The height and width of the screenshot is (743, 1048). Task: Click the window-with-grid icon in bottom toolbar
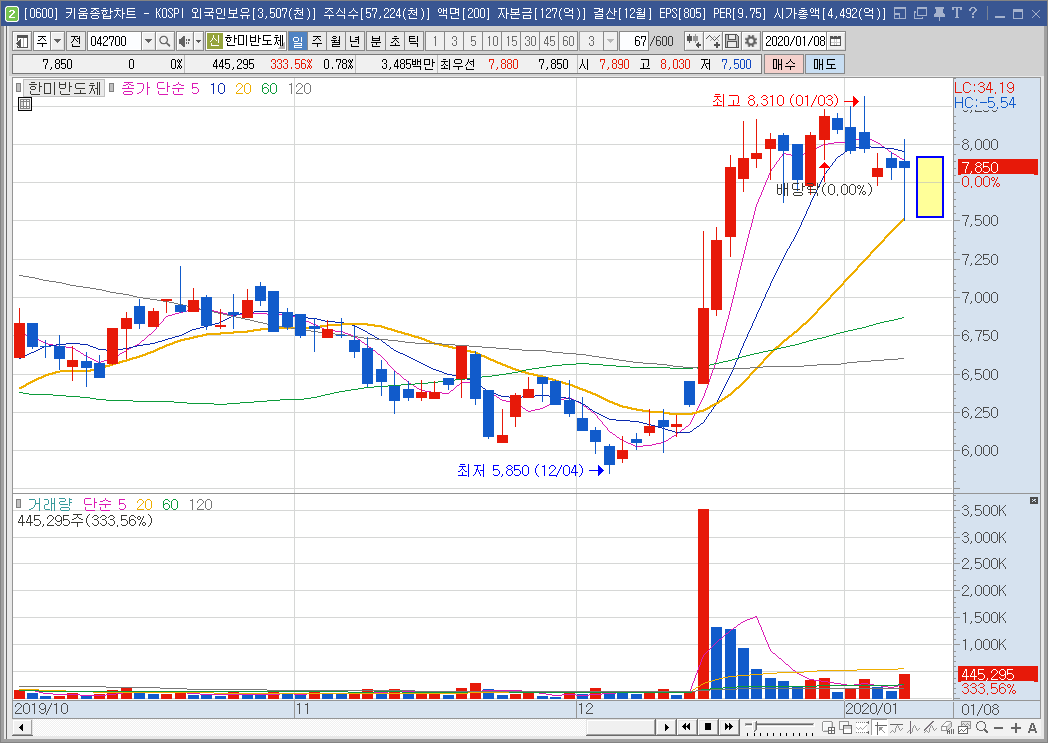(x=829, y=728)
